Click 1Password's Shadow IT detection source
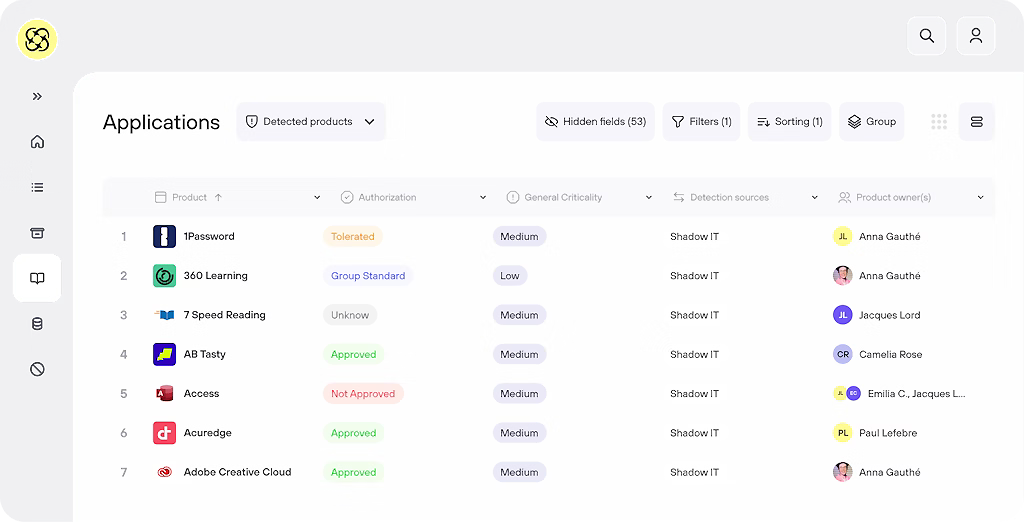The image size is (1024, 522). pos(694,237)
